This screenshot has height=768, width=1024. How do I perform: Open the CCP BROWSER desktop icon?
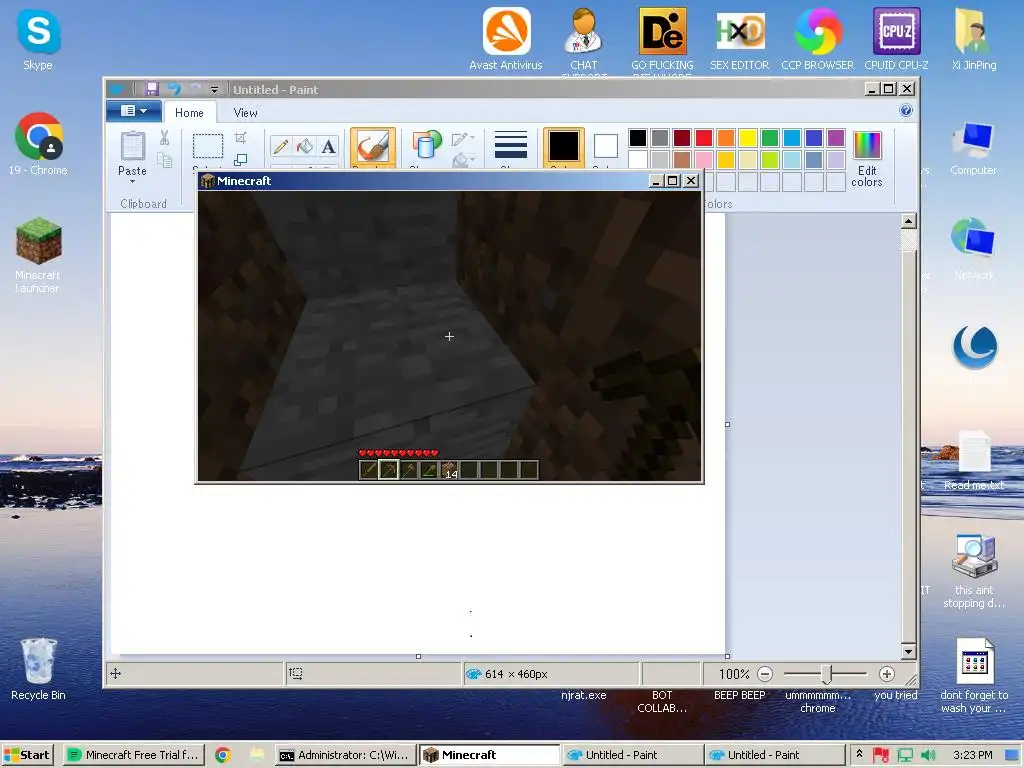point(818,39)
